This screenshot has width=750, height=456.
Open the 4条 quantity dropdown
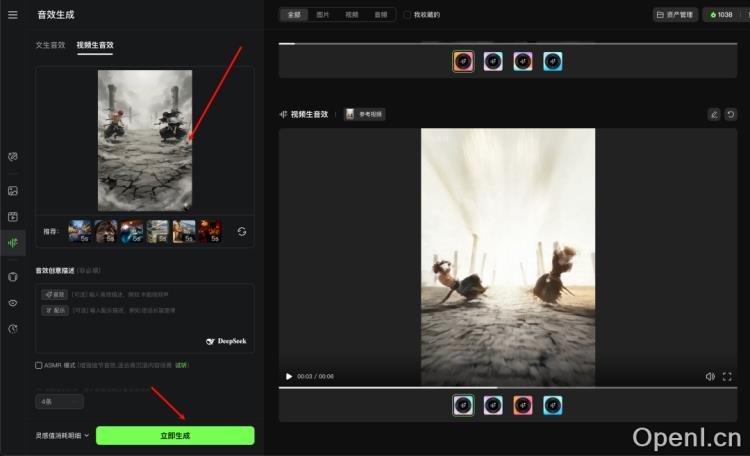(x=59, y=401)
